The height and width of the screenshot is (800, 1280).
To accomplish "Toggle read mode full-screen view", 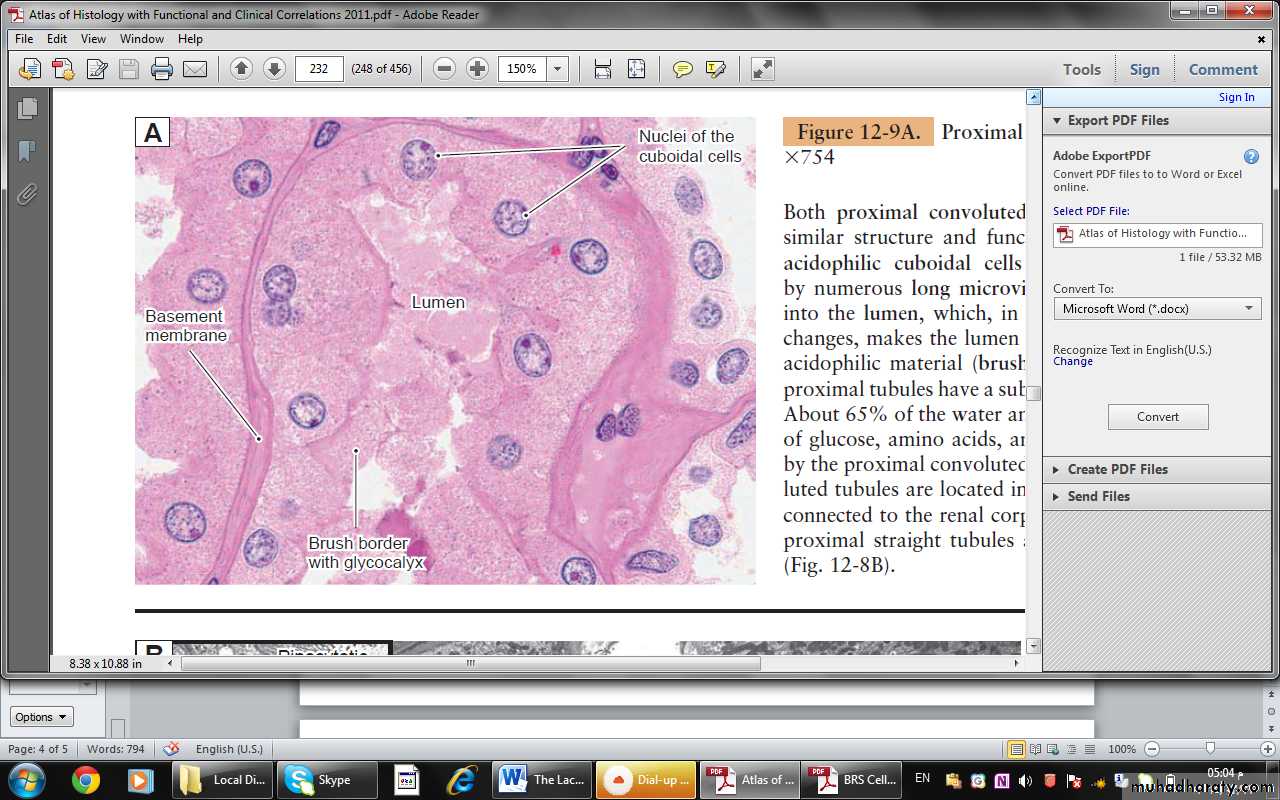I will [762, 69].
